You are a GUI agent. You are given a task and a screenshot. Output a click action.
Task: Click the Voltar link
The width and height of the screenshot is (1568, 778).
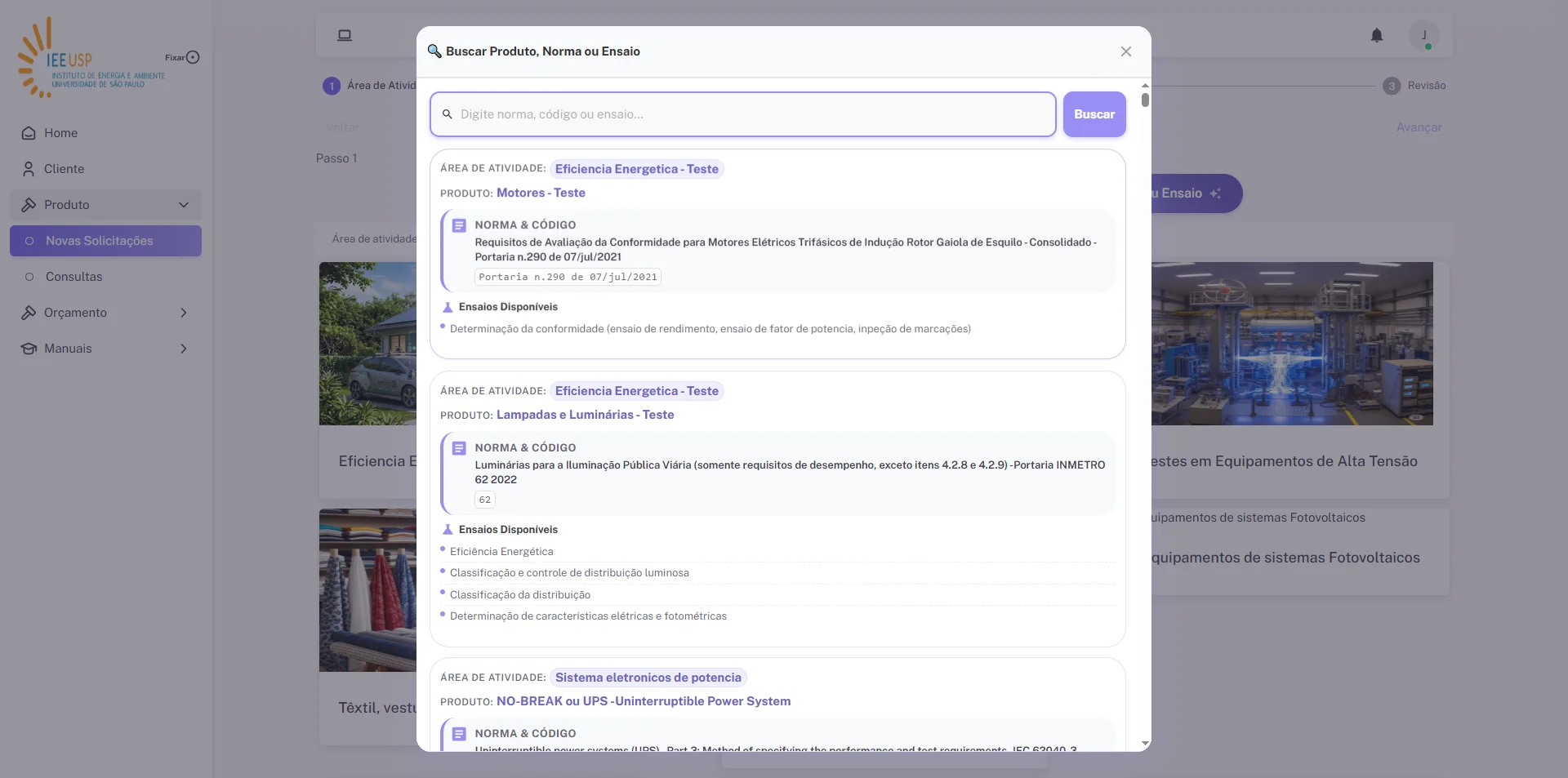(x=342, y=127)
